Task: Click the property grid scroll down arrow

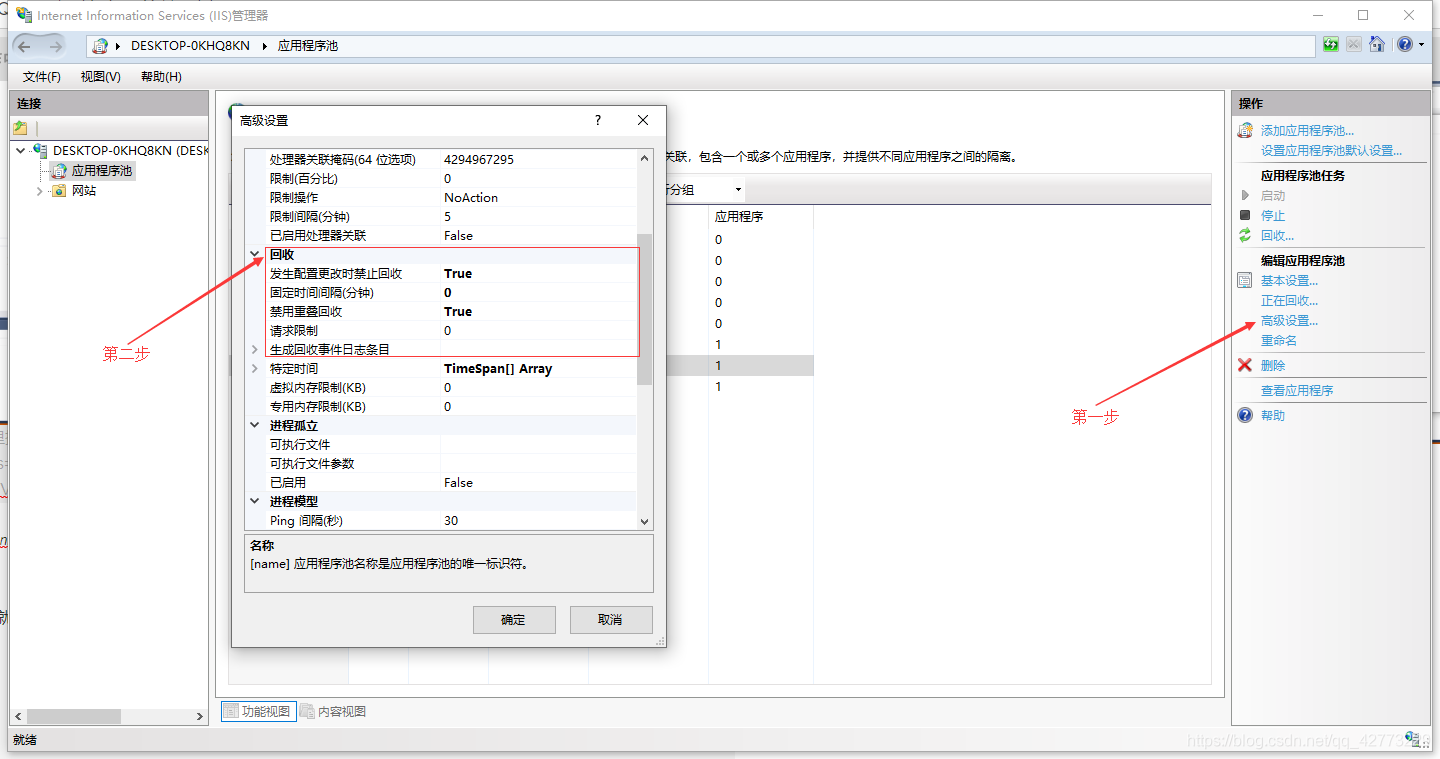Action: [x=645, y=521]
